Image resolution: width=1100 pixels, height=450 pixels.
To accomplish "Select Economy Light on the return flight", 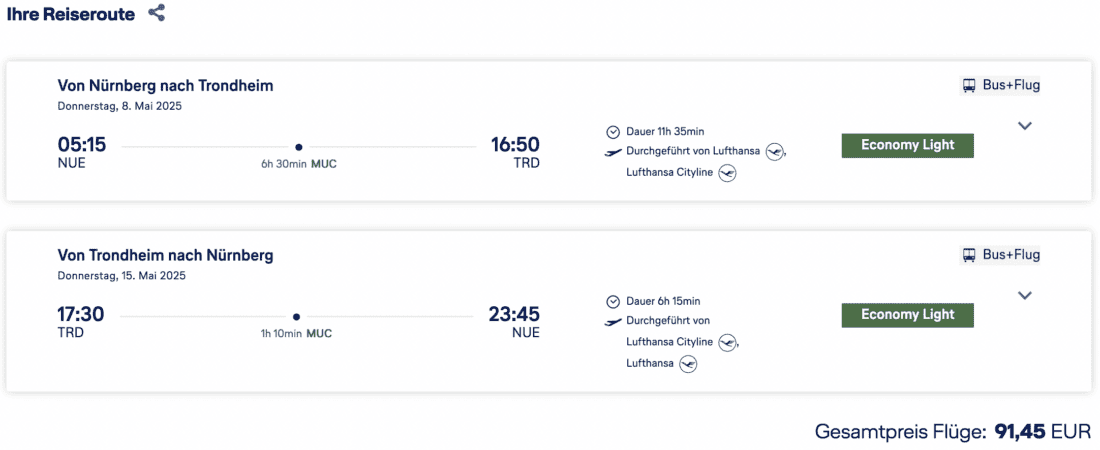I will (907, 315).
